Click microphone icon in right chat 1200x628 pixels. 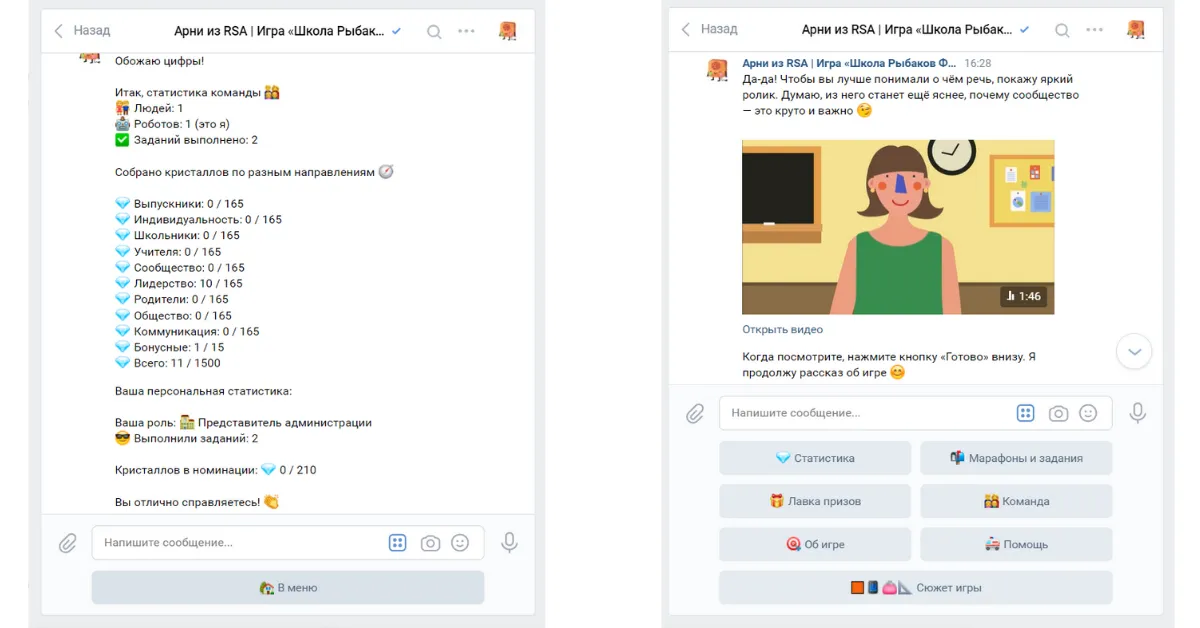point(1137,413)
